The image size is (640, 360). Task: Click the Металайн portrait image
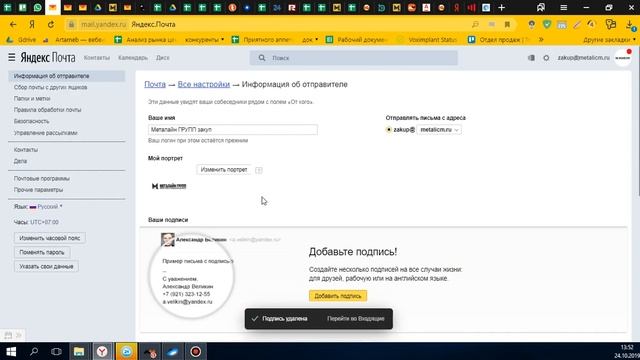[169, 186]
